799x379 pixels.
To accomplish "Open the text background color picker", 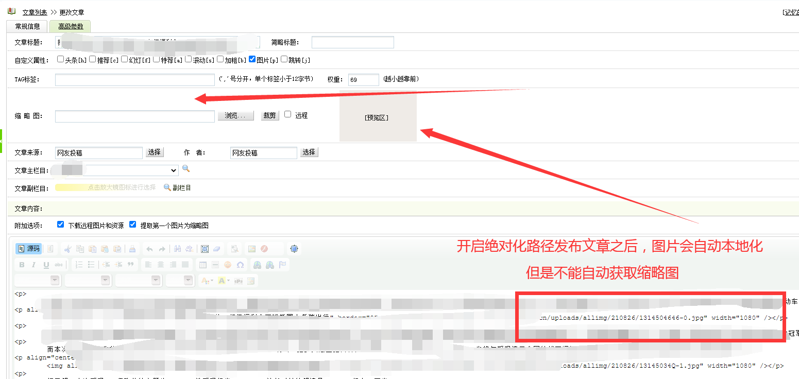I will (223, 281).
